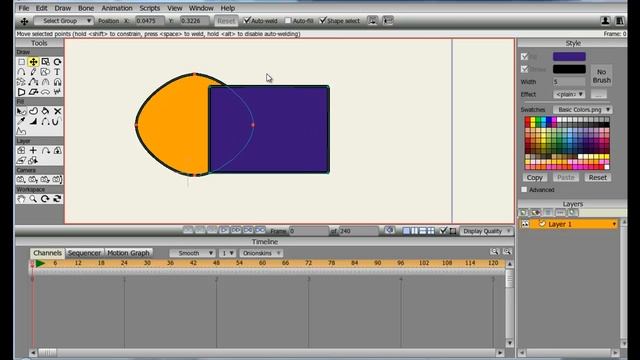This screenshot has width=640, height=360.
Task: Select the Add Point tool
Action: coord(21,72)
